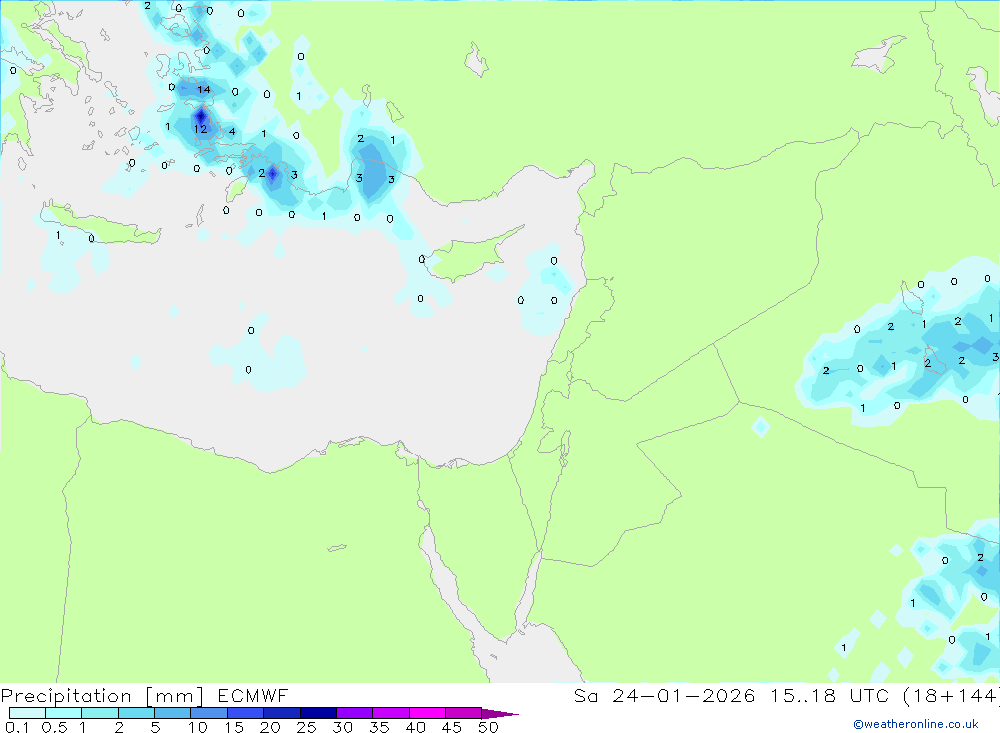Select the 0.1–0.5 mm legend swatch
Screen dimensions: 1000x733
pyautogui.click(x=27, y=713)
